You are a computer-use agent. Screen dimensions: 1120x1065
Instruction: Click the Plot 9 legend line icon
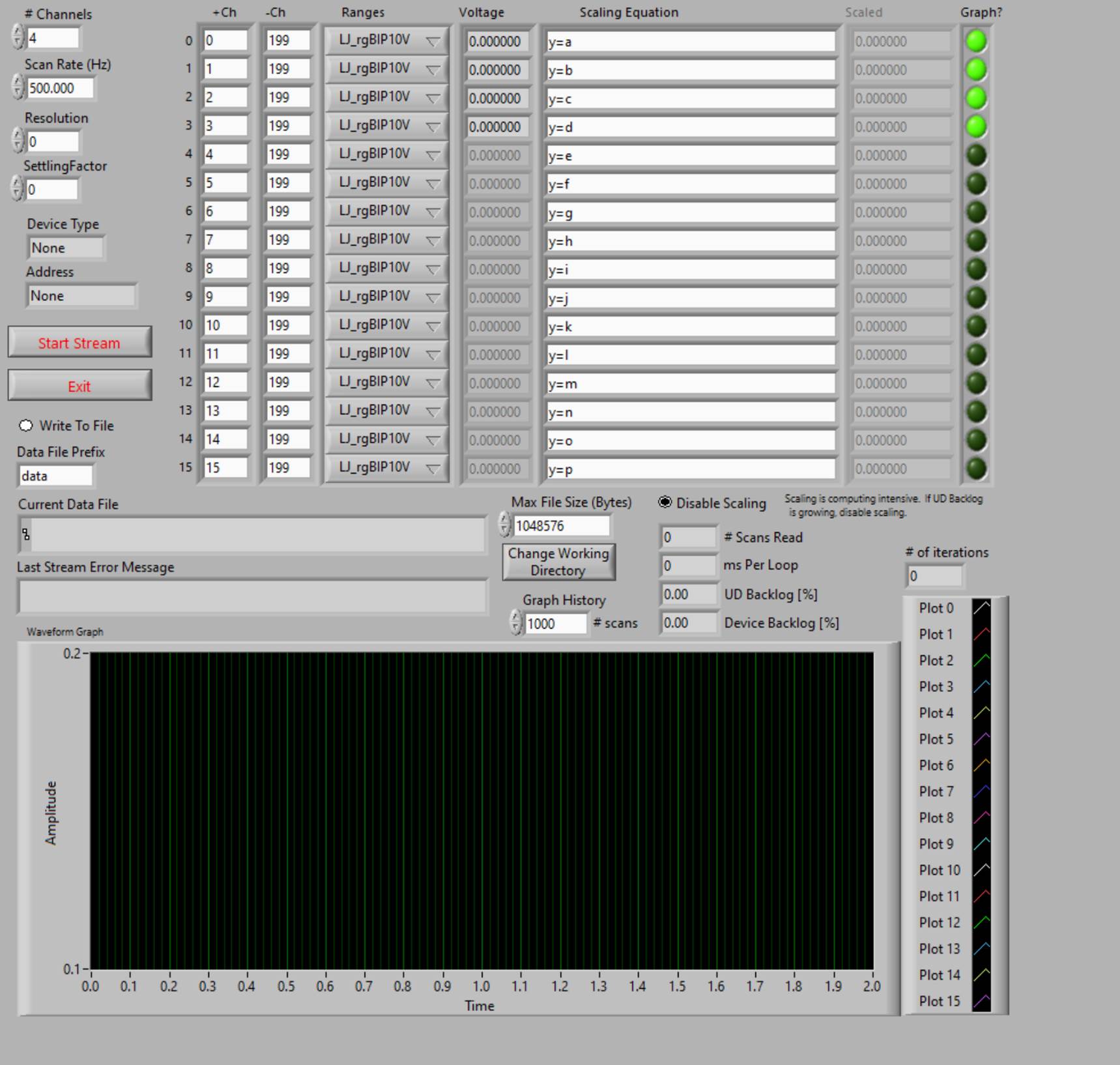coord(981,843)
